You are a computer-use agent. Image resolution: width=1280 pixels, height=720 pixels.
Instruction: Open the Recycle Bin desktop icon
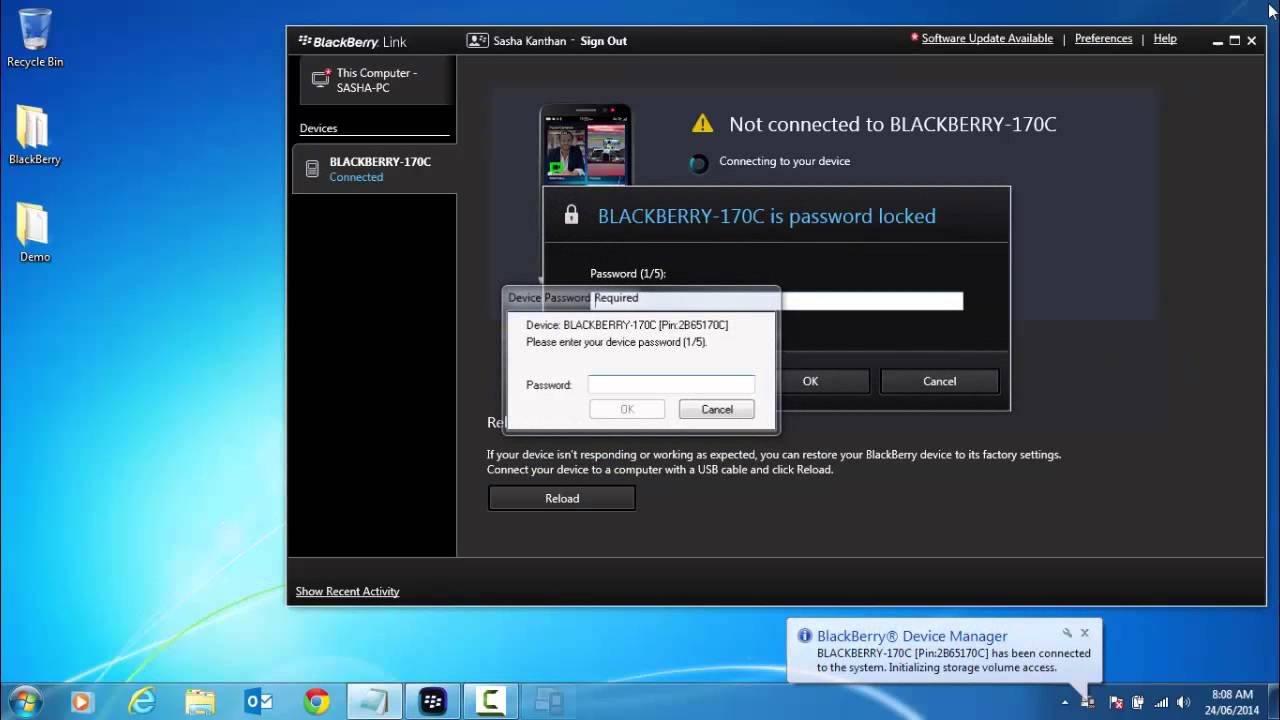point(35,38)
